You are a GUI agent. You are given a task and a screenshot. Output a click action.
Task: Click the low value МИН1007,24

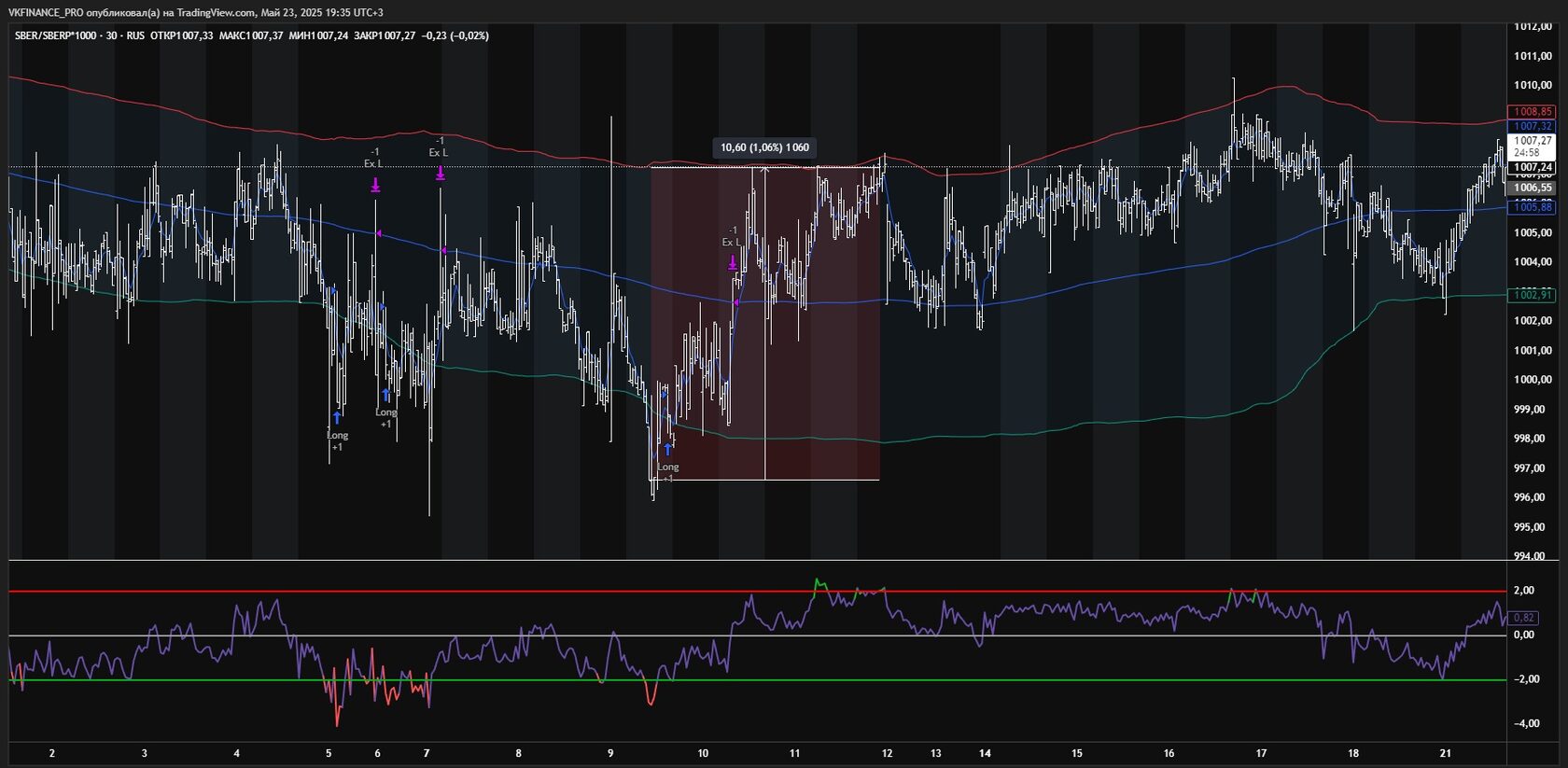tap(318, 35)
